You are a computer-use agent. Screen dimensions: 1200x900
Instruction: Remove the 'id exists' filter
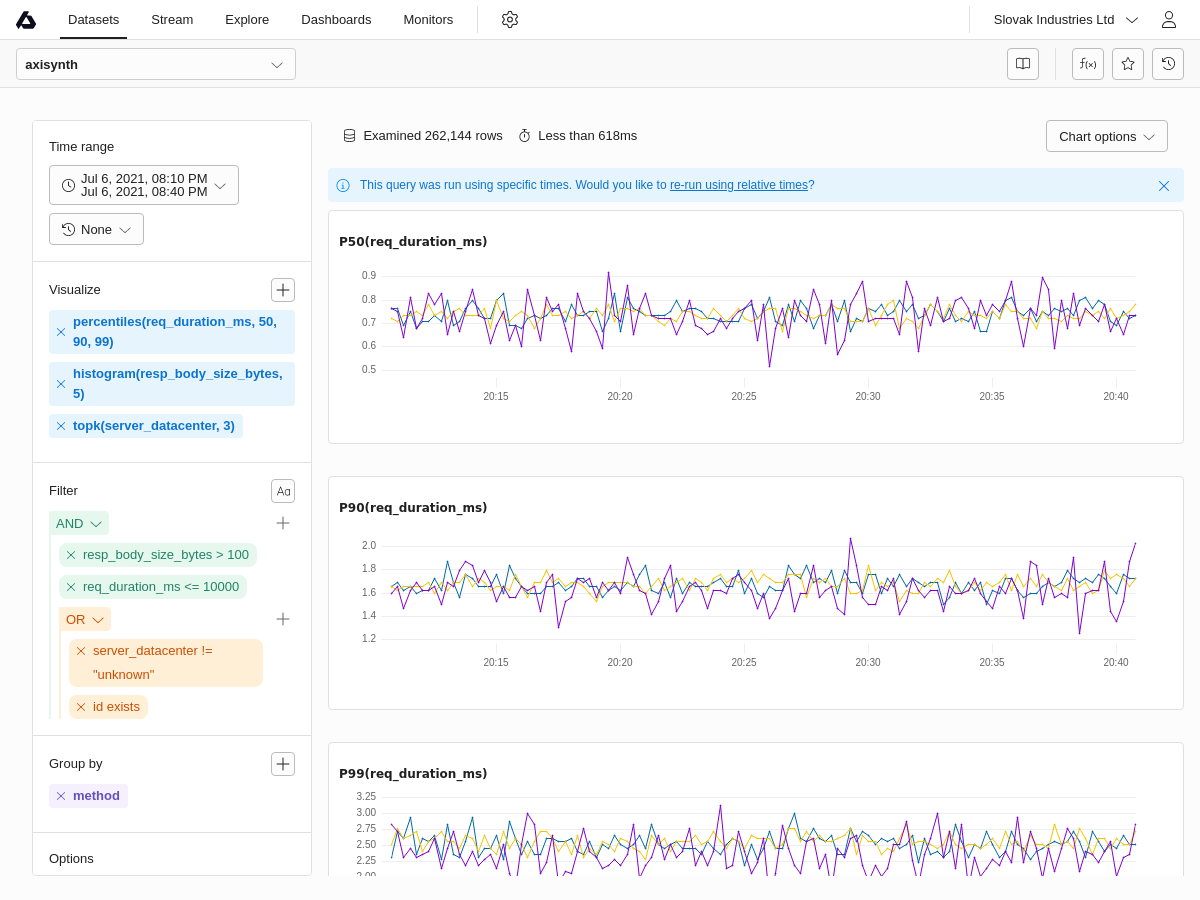[81, 707]
